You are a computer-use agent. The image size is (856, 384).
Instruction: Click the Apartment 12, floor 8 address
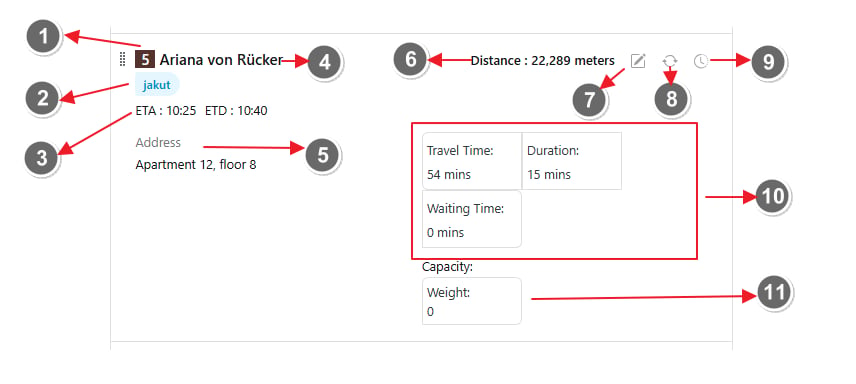pos(195,164)
